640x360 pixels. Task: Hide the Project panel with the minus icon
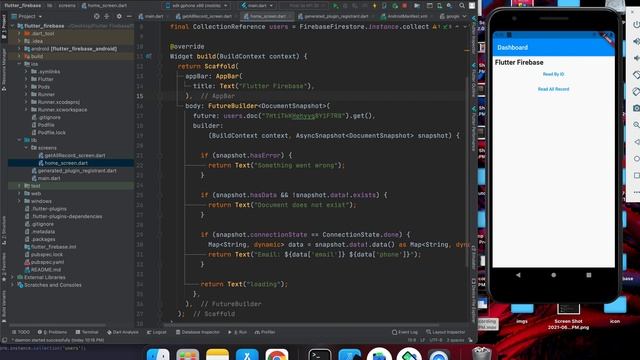click(x=129, y=16)
